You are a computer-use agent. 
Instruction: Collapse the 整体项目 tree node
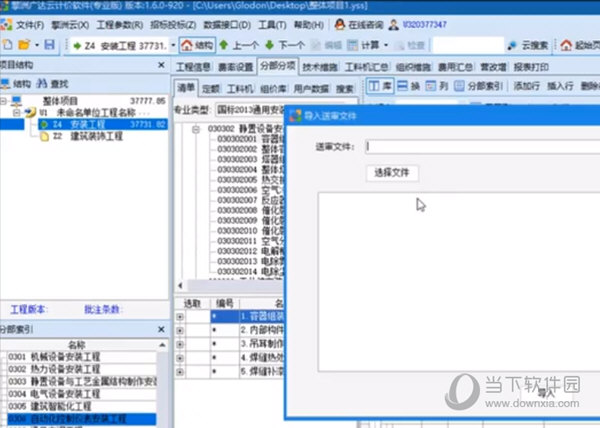[x=3, y=101]
